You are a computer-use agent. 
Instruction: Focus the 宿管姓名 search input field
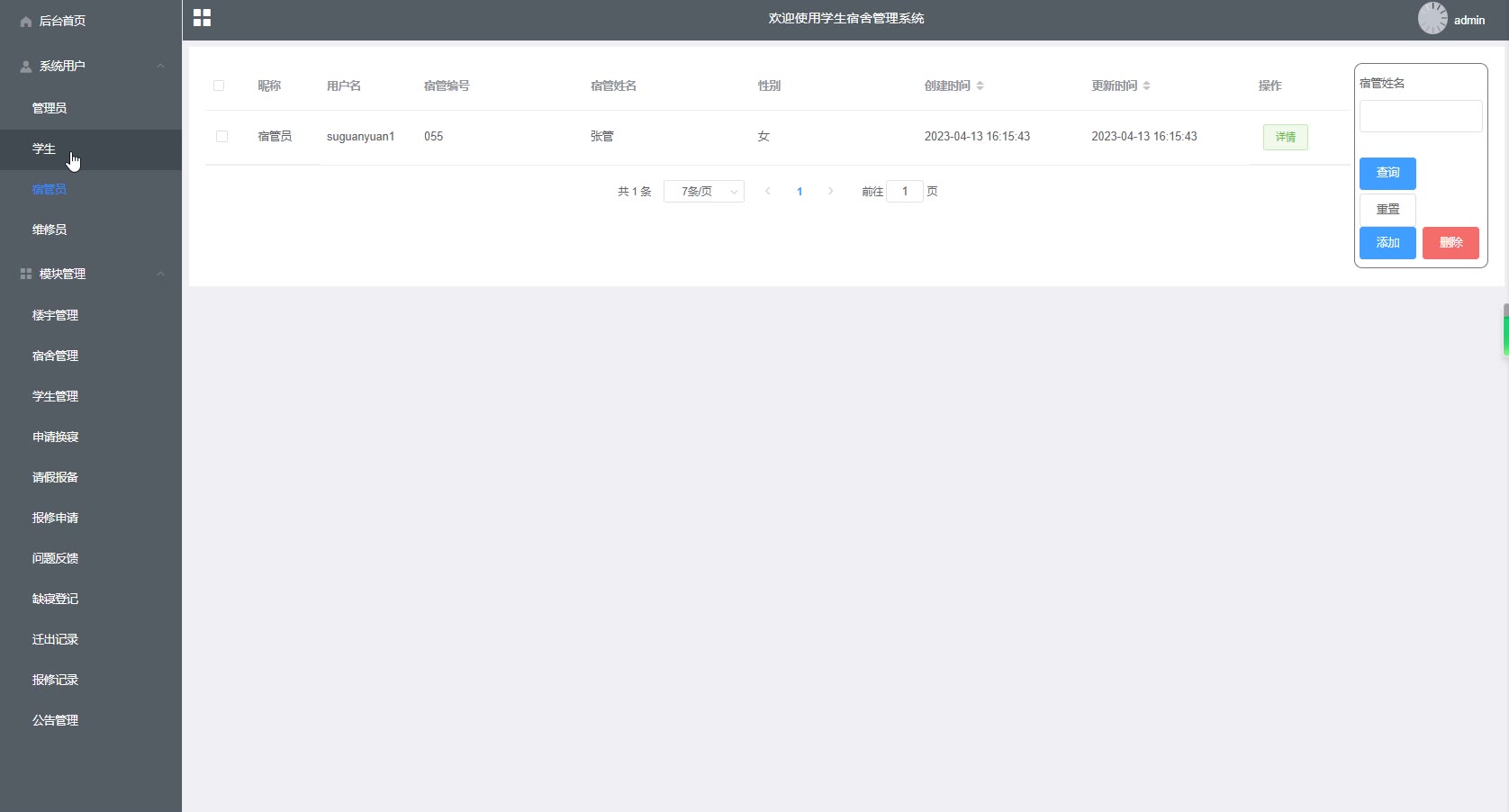point(1421,116)
